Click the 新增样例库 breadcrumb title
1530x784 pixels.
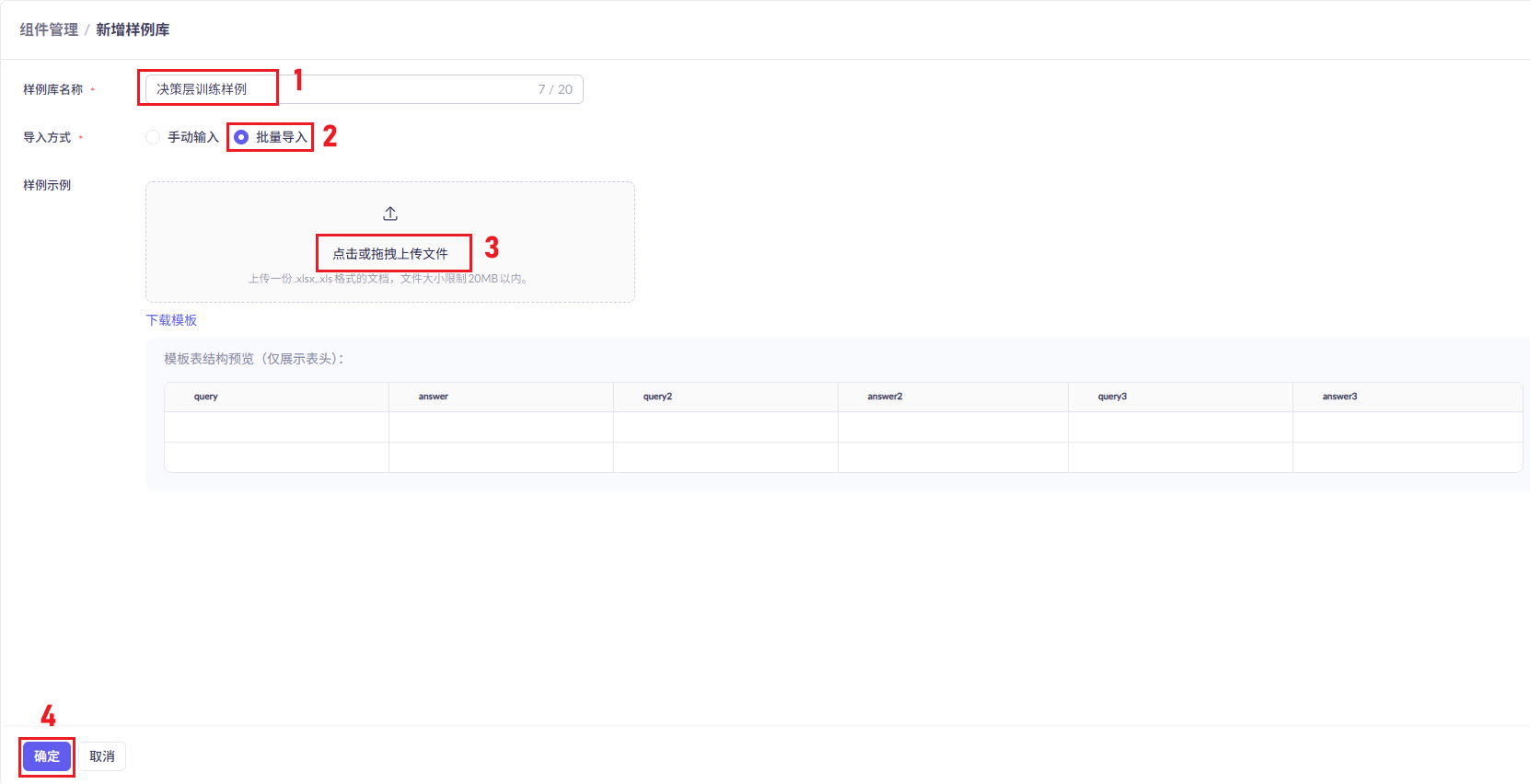pyautogui.click(x=133, y=29)
